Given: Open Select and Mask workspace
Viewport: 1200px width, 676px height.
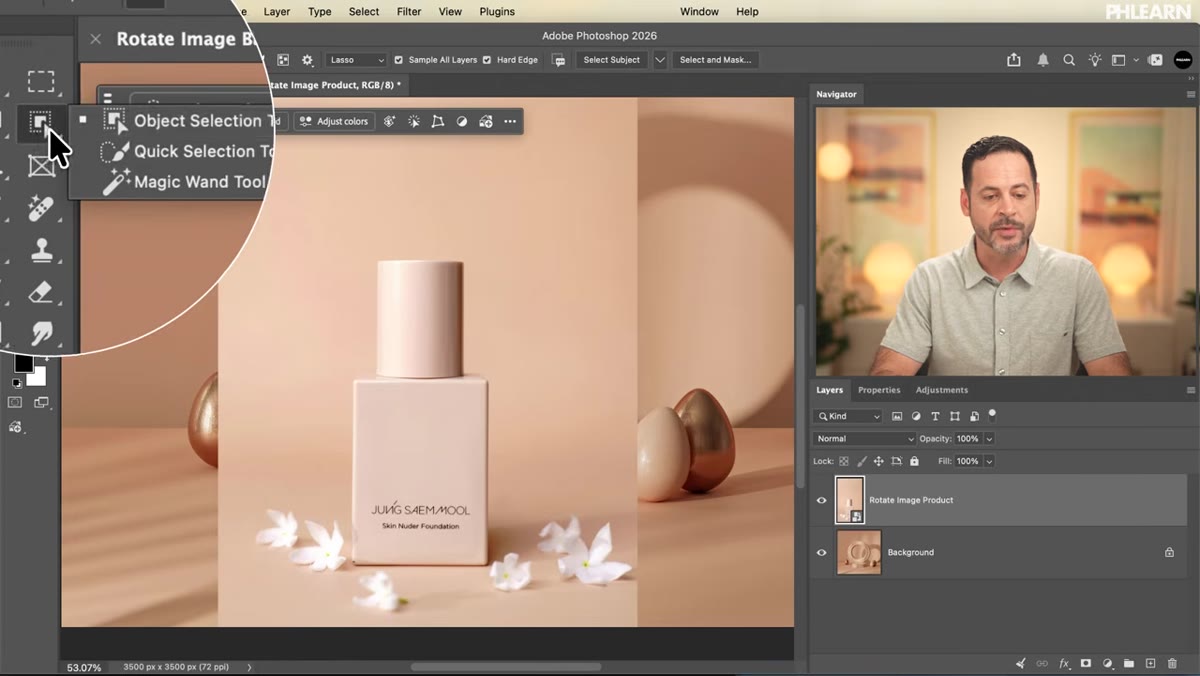Looking at the screenshot, I should pyautogui.click(x=715, y=60).
